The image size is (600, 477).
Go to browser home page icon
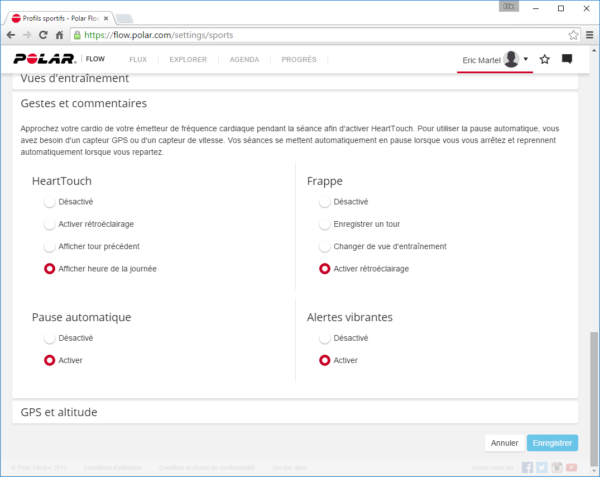tap(60, 34)
